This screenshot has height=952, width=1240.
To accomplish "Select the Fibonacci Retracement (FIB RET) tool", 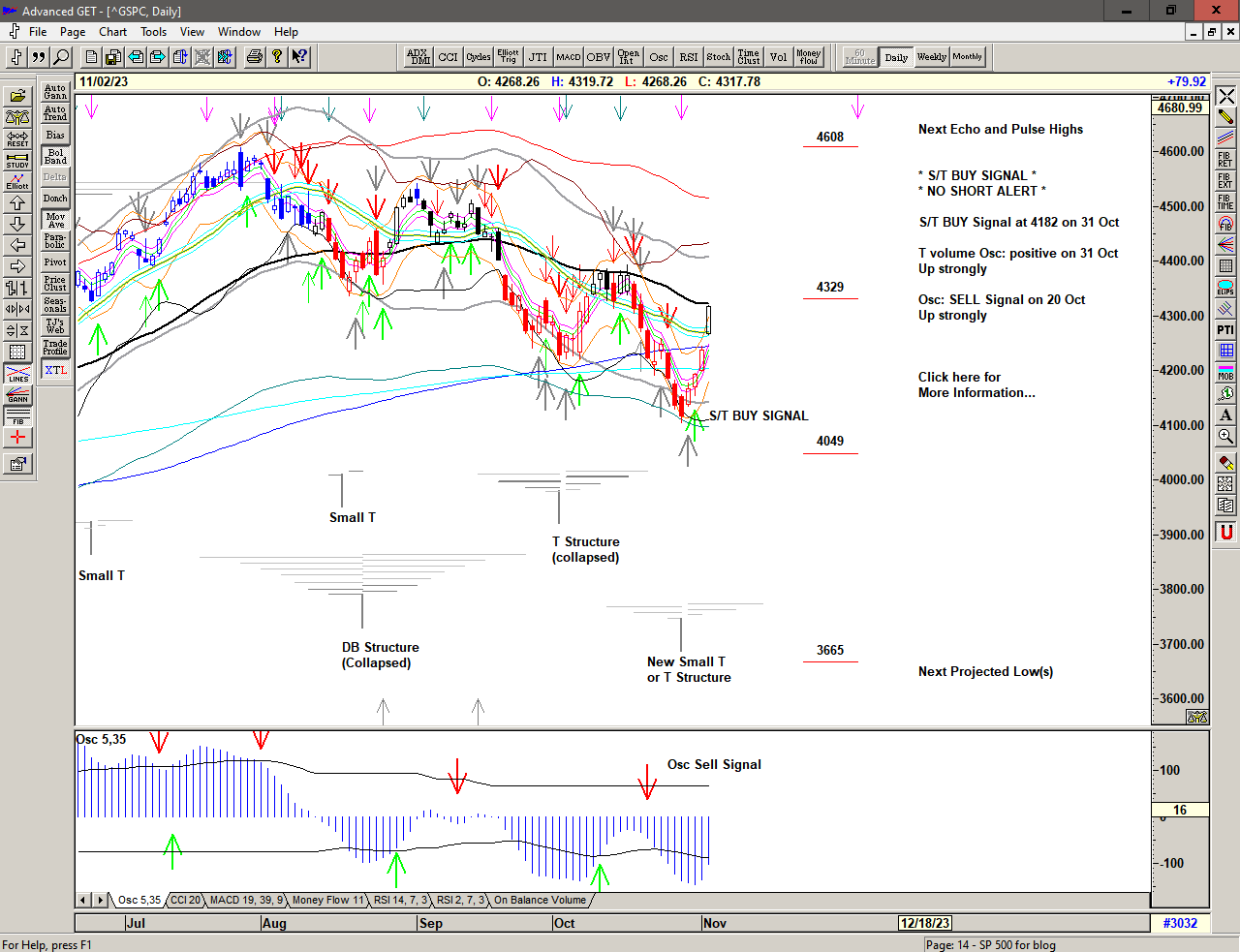I will pos(1225,159).
